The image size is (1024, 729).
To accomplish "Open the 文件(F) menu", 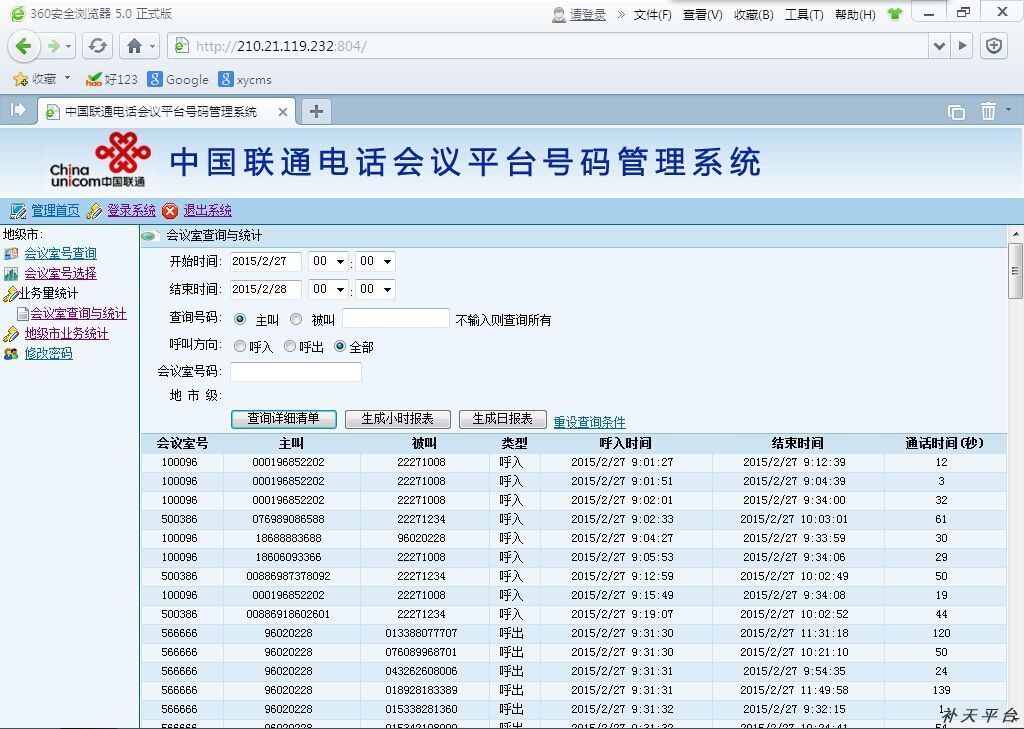I will (x=652, y=14).
